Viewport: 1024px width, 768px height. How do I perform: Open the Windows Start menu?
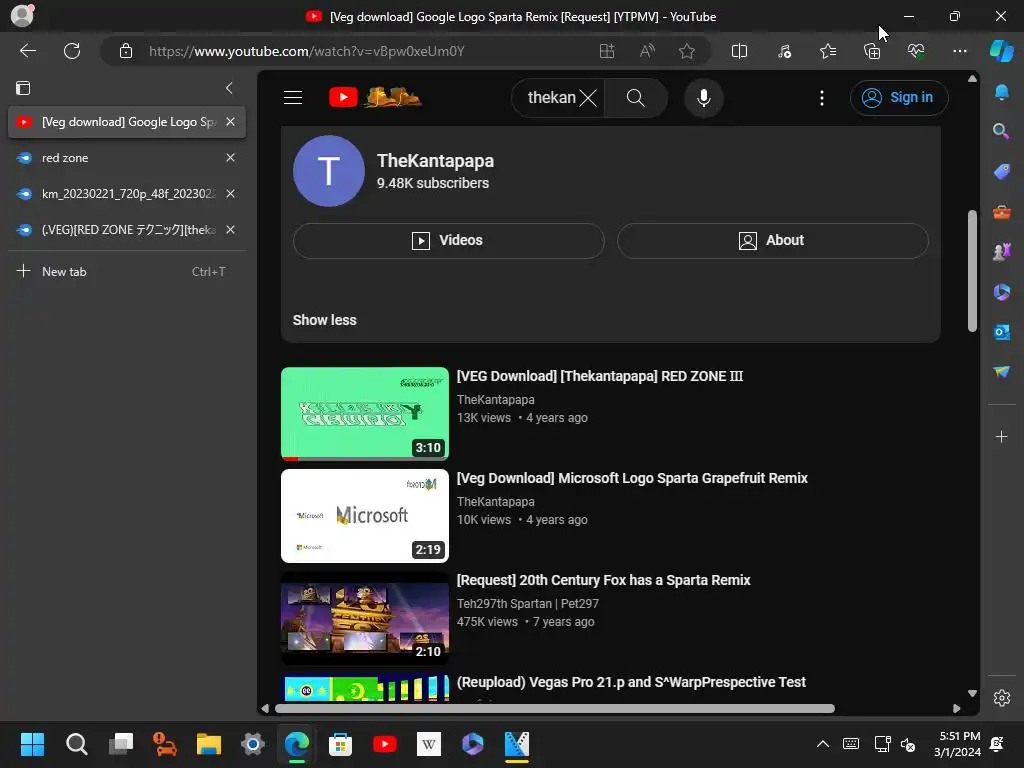pos(32,744)
